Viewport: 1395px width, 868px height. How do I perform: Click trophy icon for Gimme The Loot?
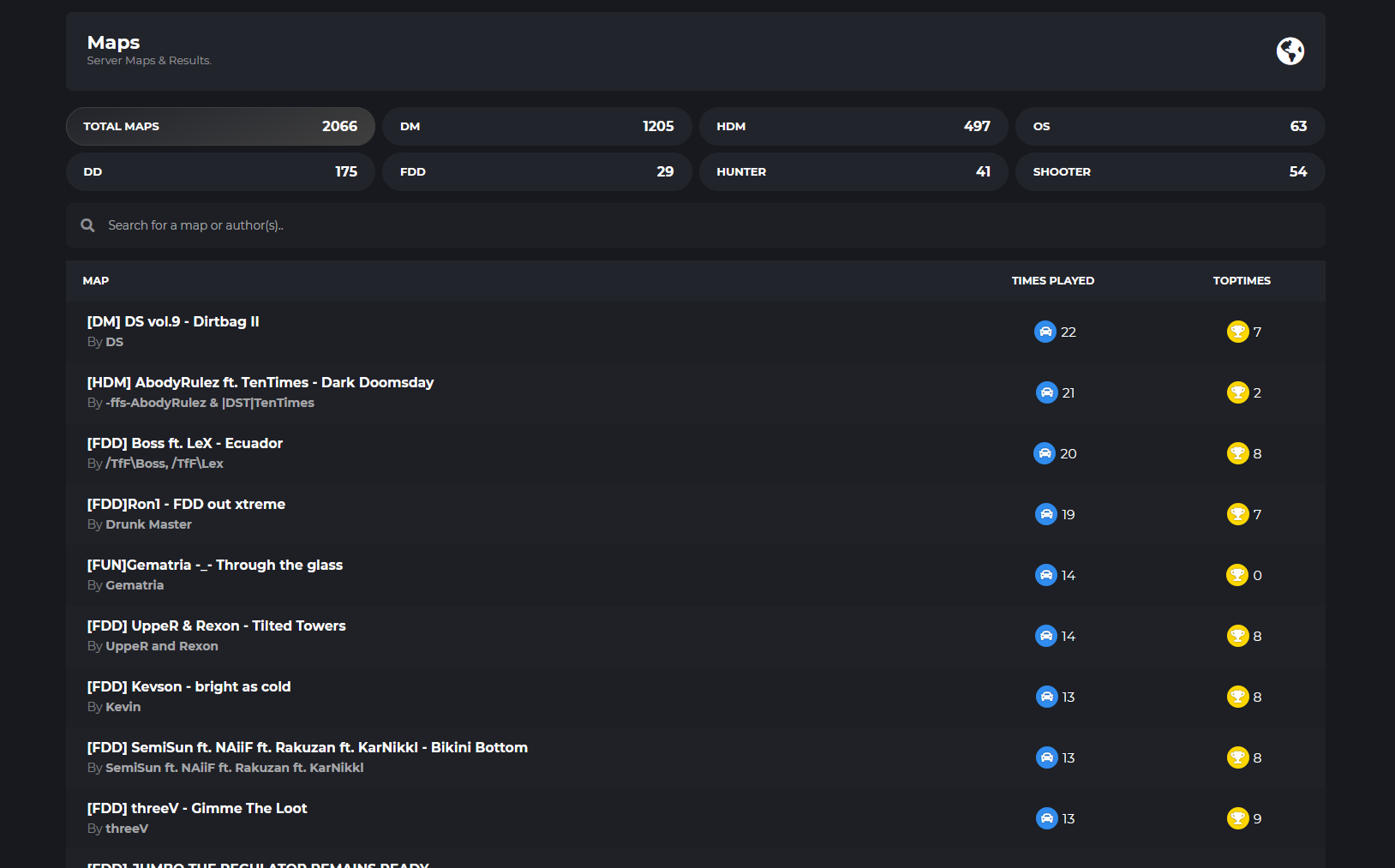click(x=1237, y=818)
